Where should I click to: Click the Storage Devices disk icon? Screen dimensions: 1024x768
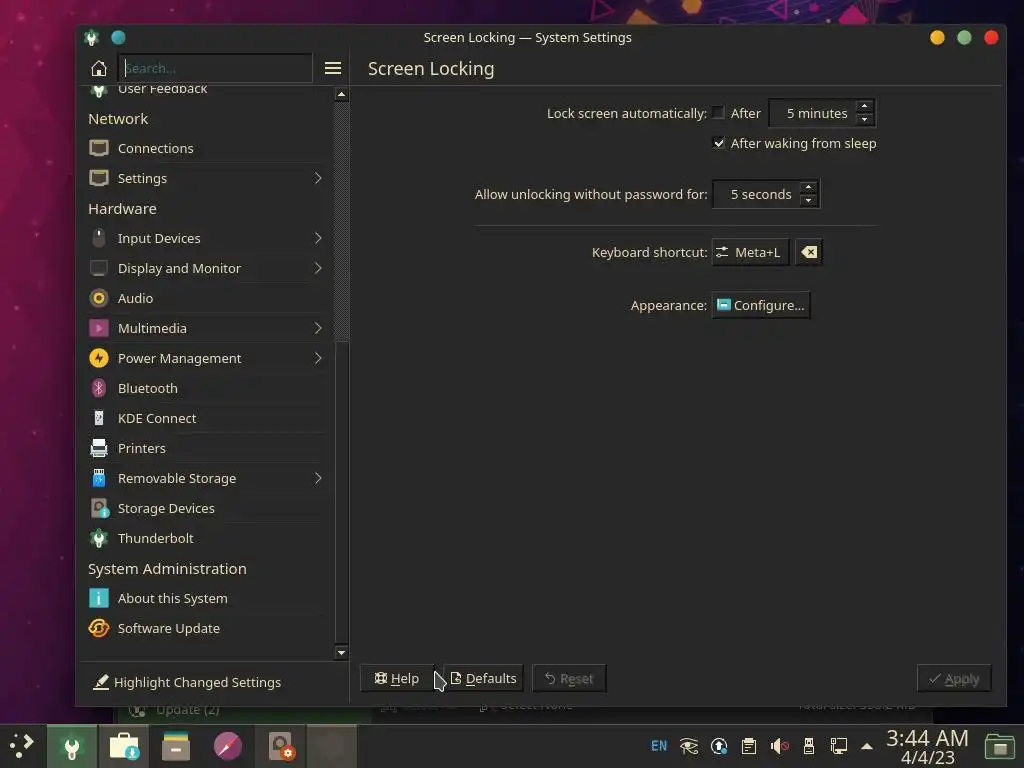[99, 508]
